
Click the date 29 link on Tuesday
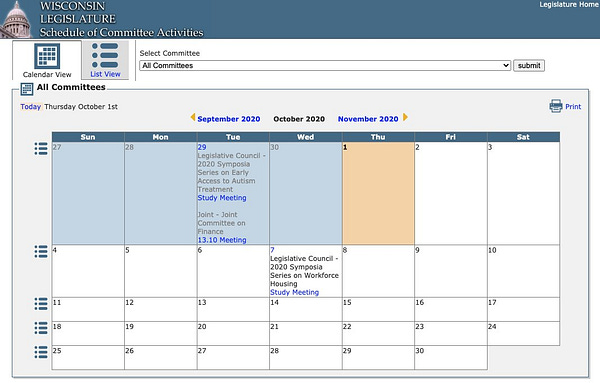tap(202, 147)
